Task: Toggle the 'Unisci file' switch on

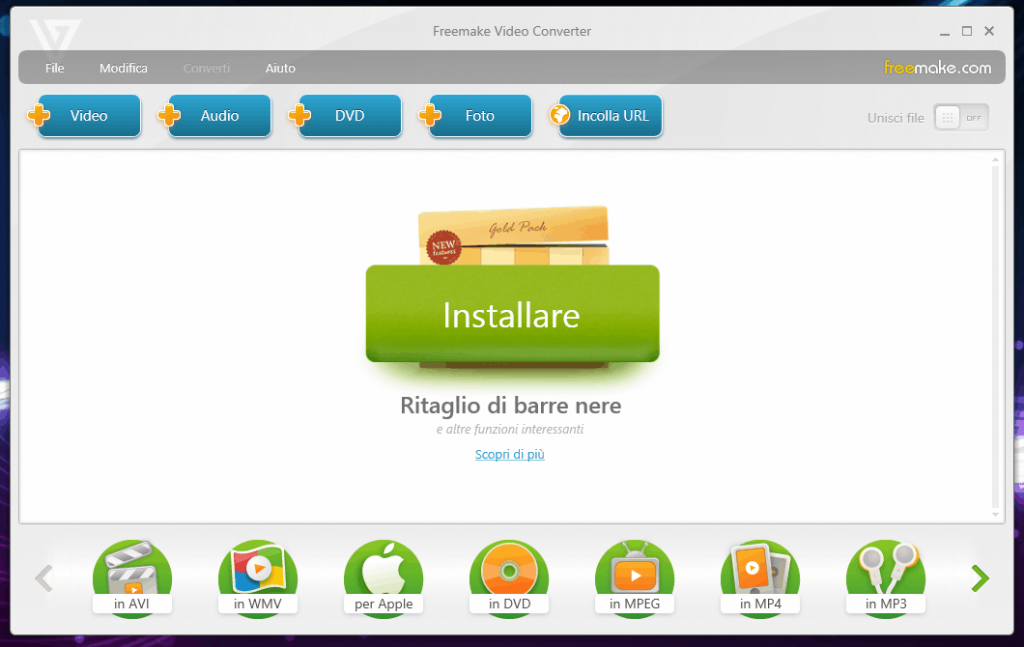Action: pyautogui.click(x=960, y=117)
